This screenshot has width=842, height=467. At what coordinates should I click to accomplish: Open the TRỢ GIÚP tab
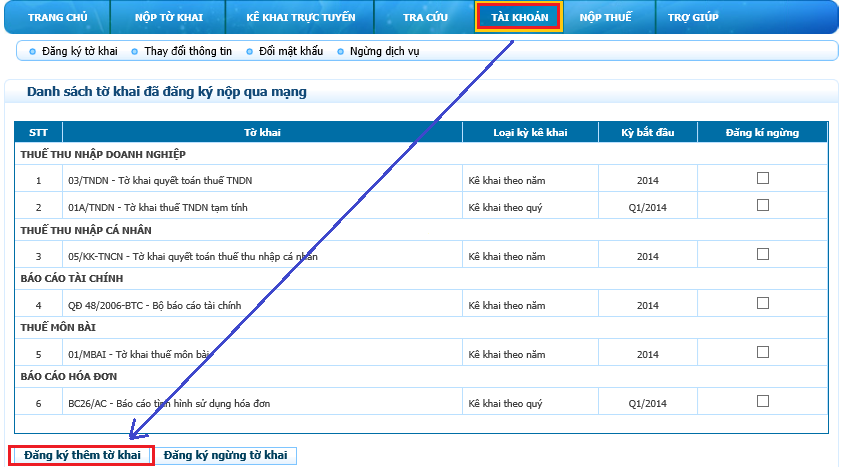coord(693,17)
